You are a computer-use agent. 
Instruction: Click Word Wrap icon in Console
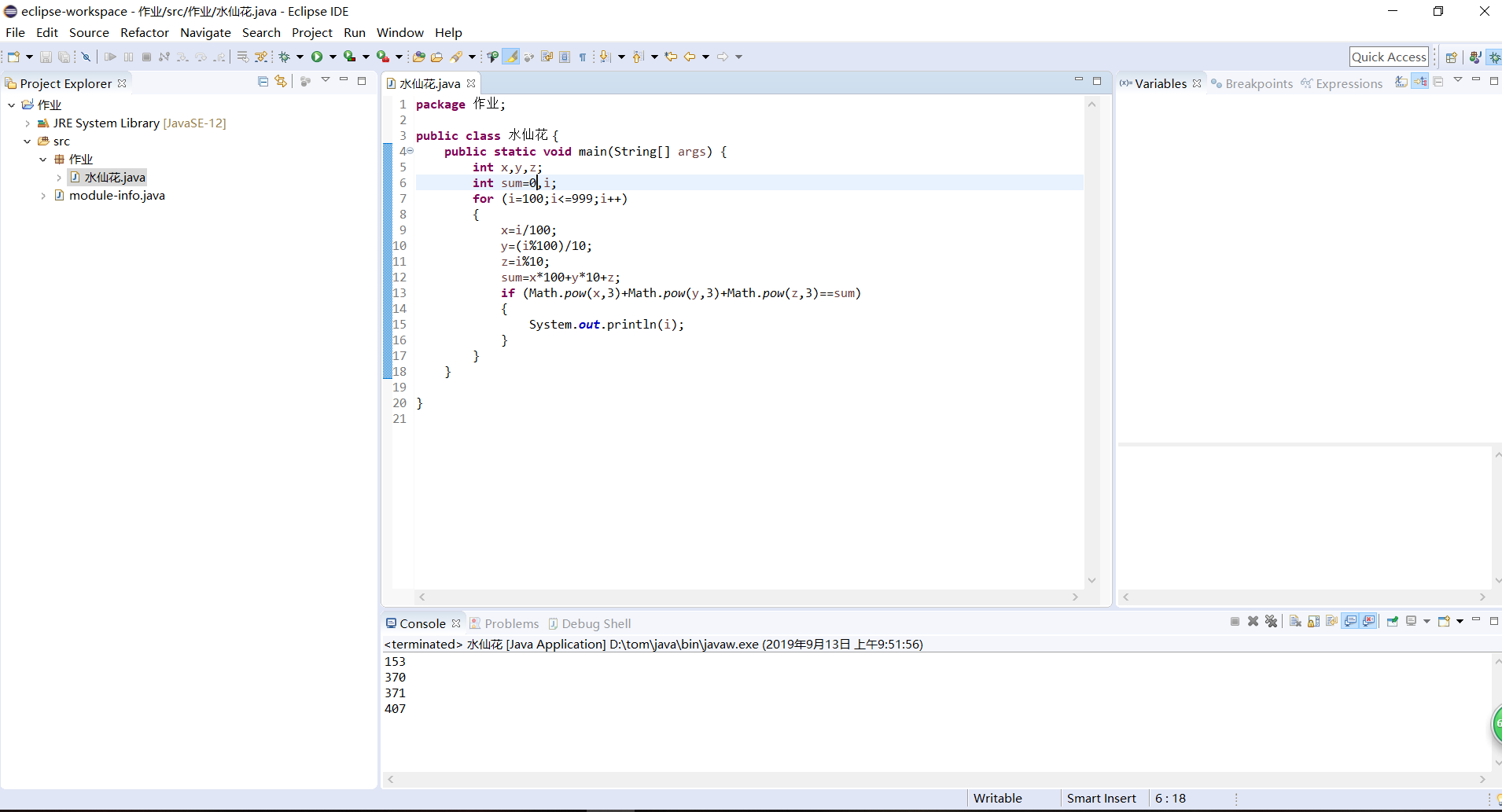coord(1331,621)
